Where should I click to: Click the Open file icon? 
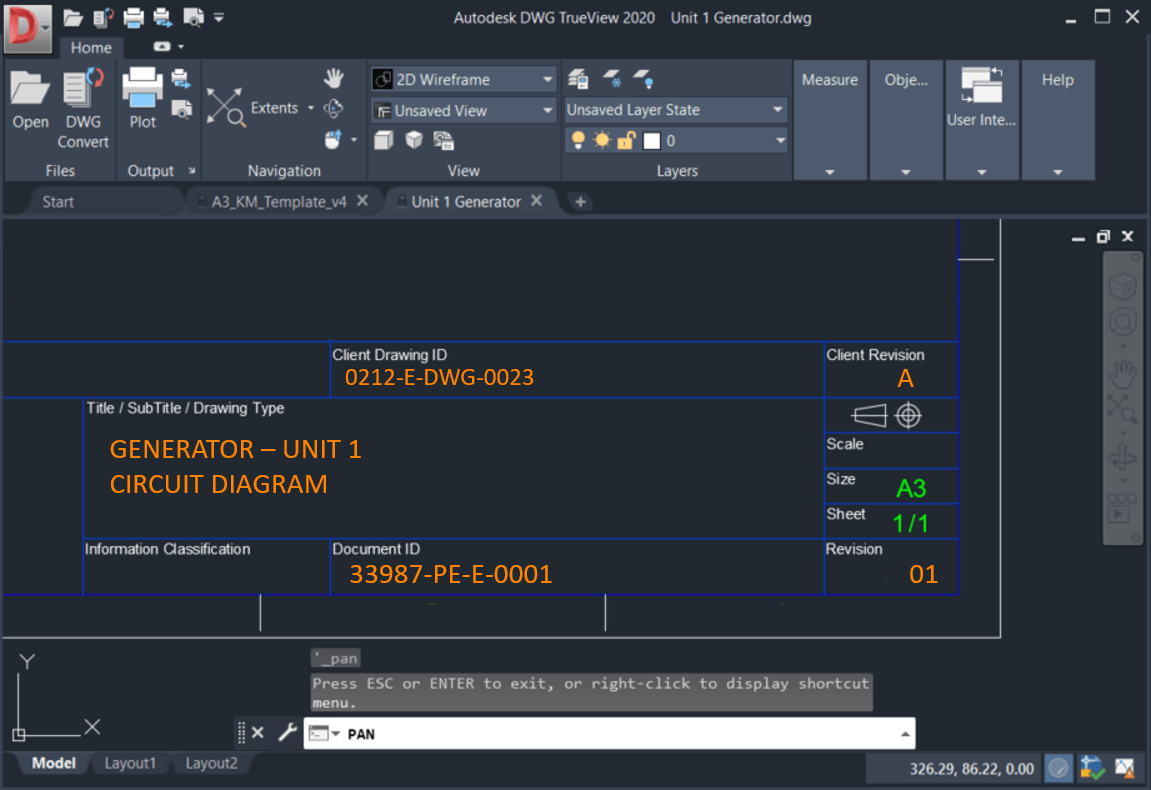30,90
